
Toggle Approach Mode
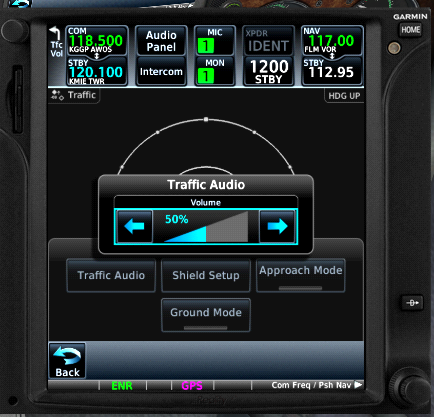[x=301, y=276]
